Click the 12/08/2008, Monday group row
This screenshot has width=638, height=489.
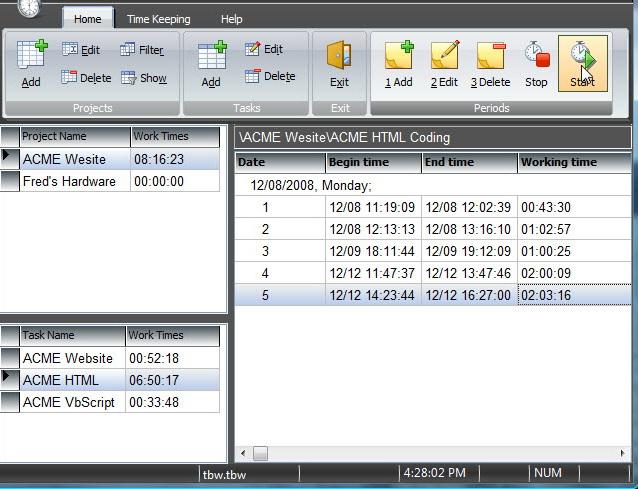pos(433,186)
